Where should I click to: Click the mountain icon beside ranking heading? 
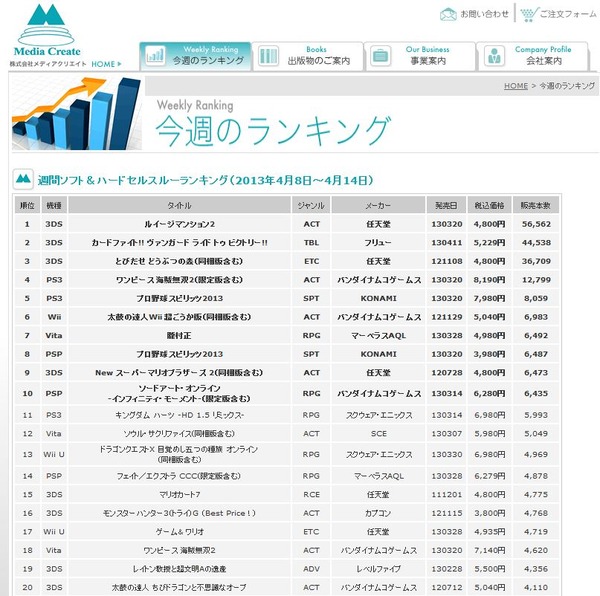tap(23, 179)
